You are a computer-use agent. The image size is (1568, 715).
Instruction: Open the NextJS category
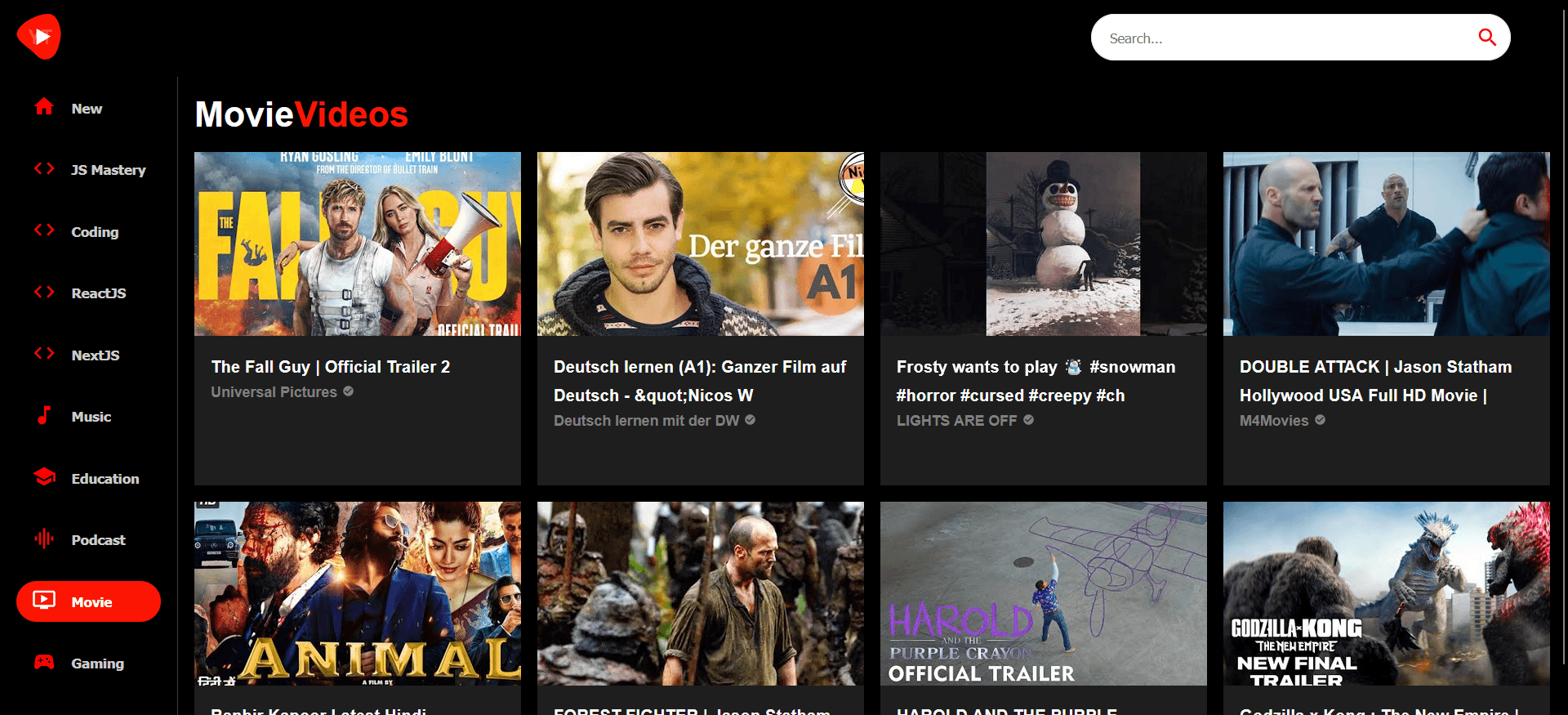(88, 355)
